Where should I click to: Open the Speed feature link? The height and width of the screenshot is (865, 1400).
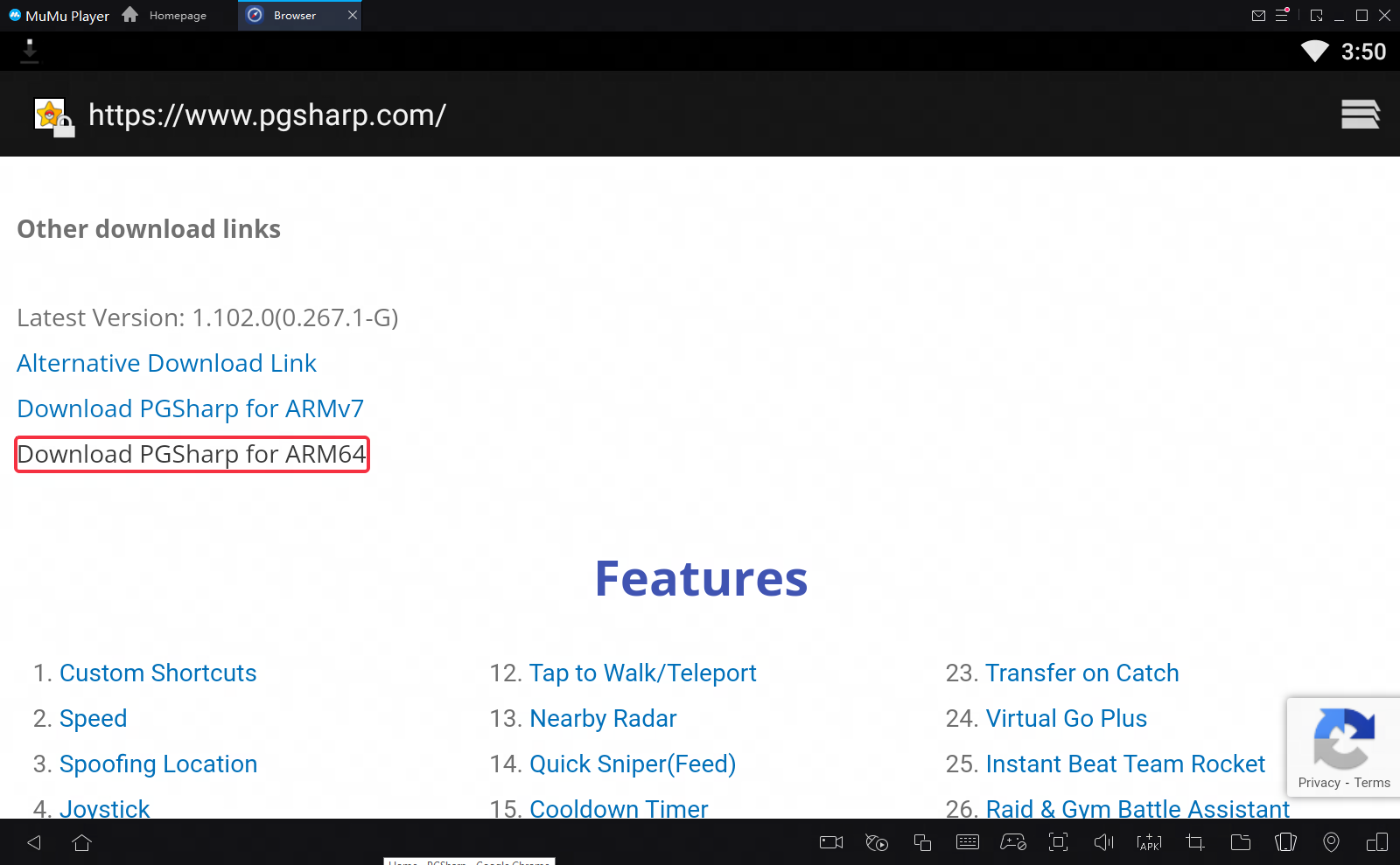(x=93, y=718)
